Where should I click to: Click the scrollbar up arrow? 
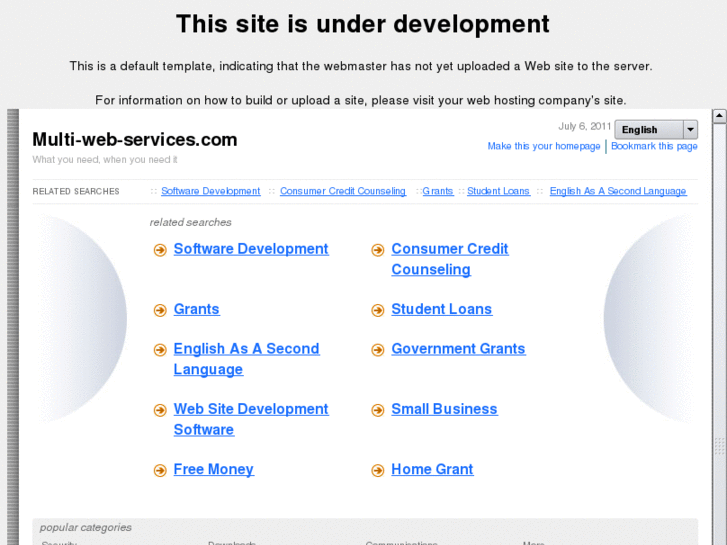(719, 115)
